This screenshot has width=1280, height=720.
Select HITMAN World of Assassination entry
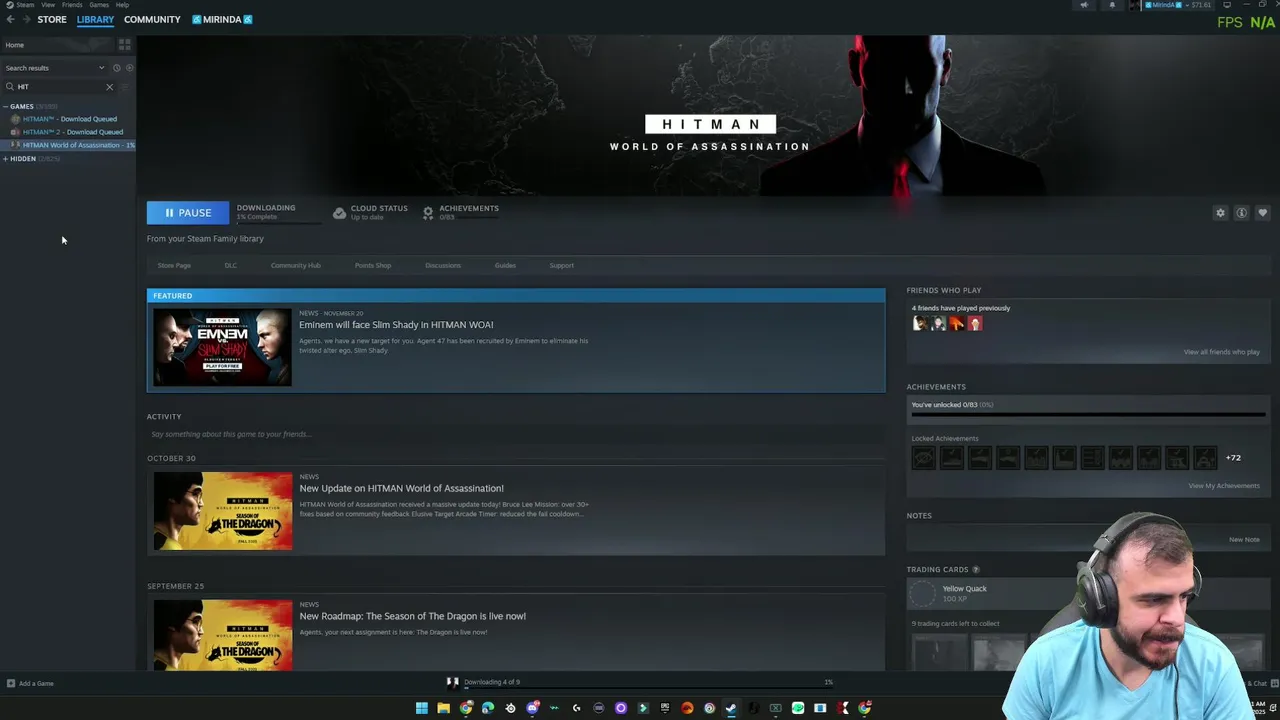(x=69, y=145)
